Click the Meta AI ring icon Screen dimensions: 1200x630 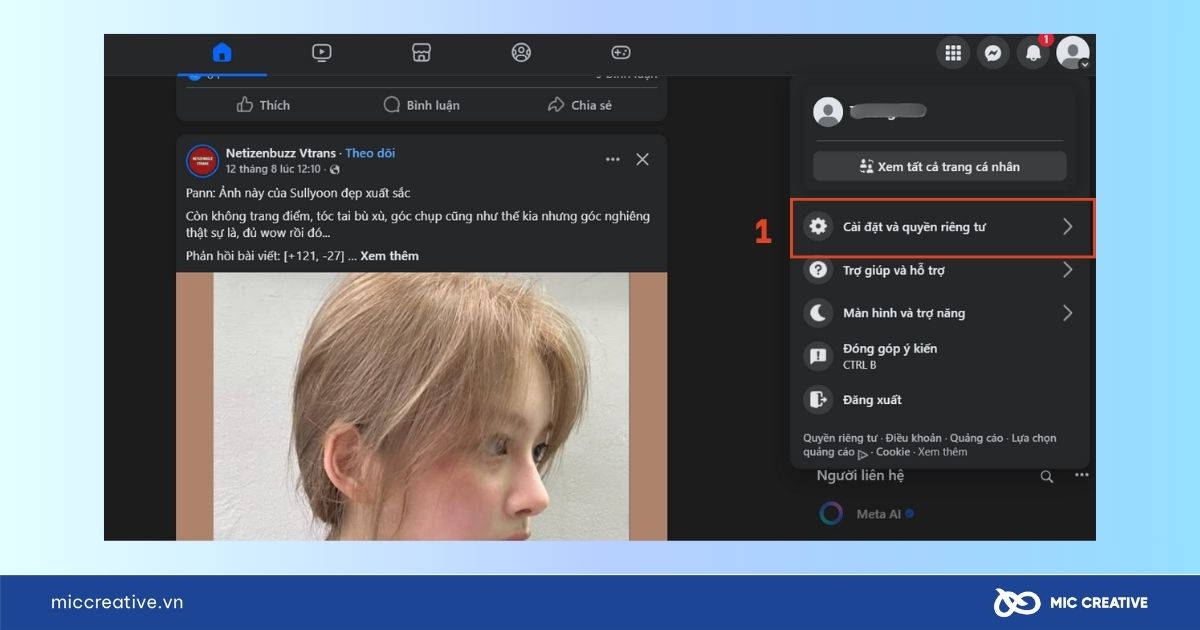831,514
